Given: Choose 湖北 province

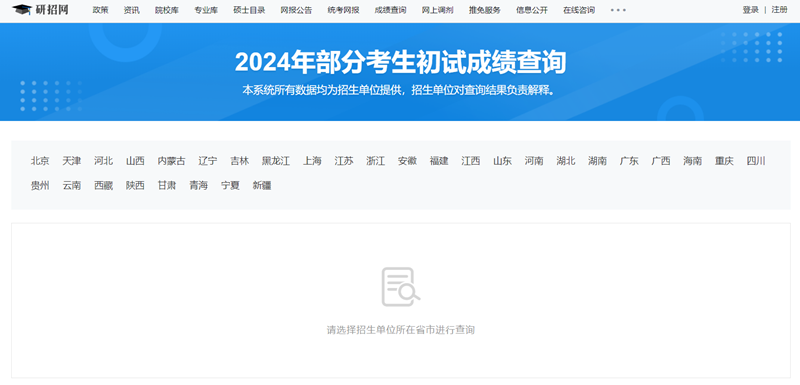Looking at the screenshot, I should coord(566,161).
